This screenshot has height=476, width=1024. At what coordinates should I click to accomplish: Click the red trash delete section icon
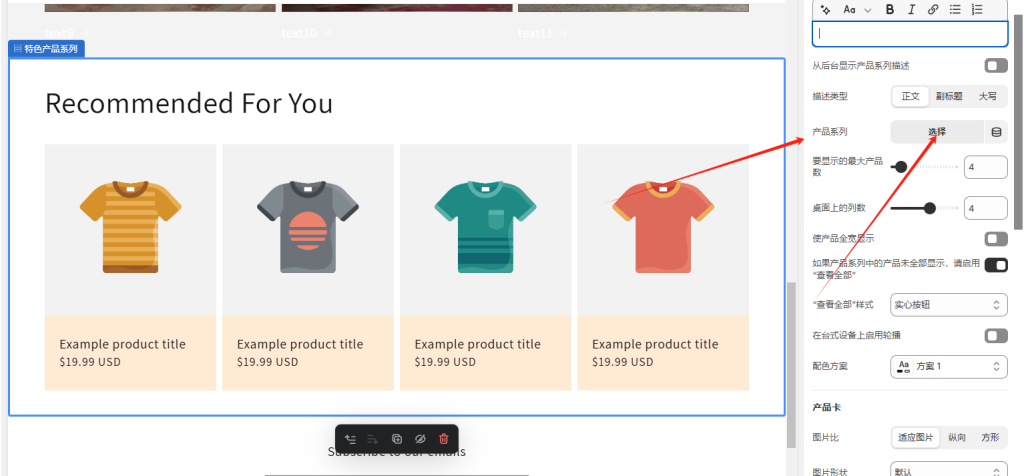(444, 439)
